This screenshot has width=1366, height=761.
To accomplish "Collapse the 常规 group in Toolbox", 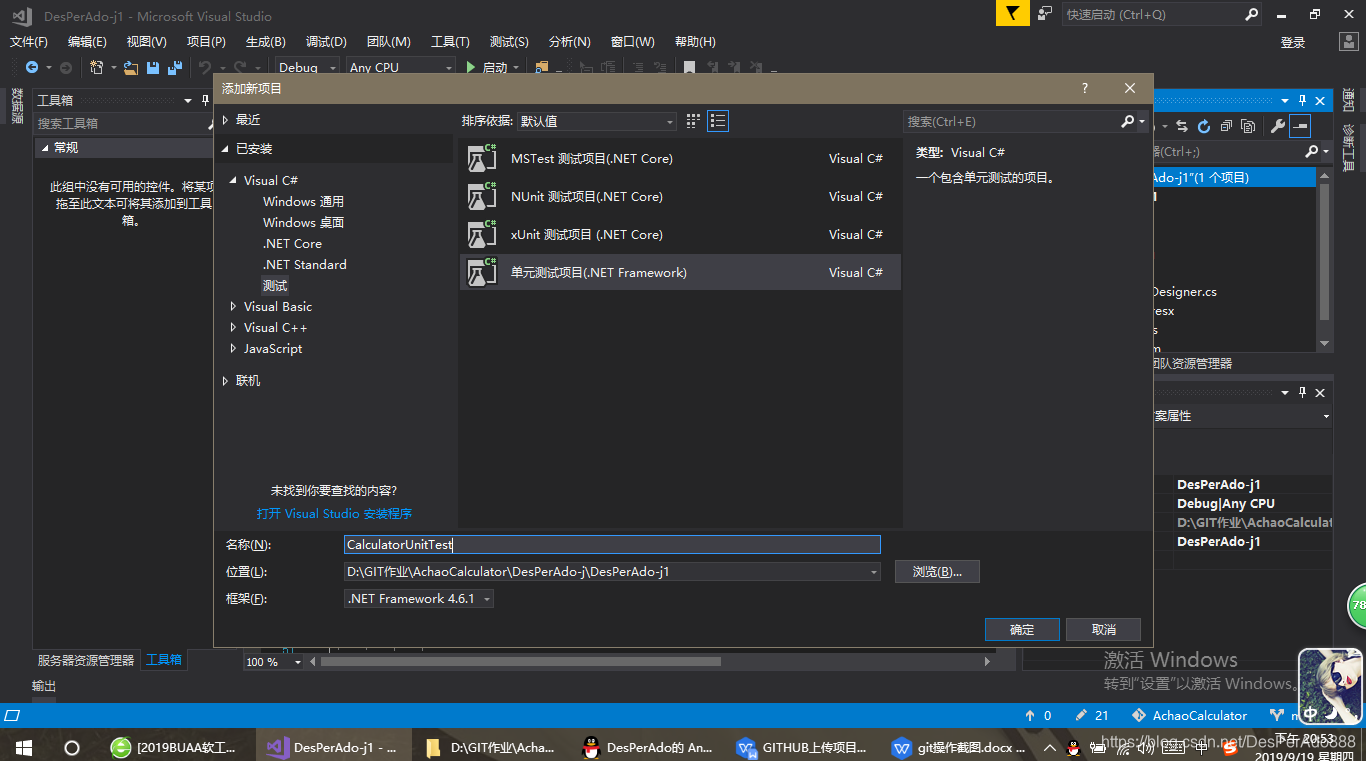I will [x=44, y=148].
